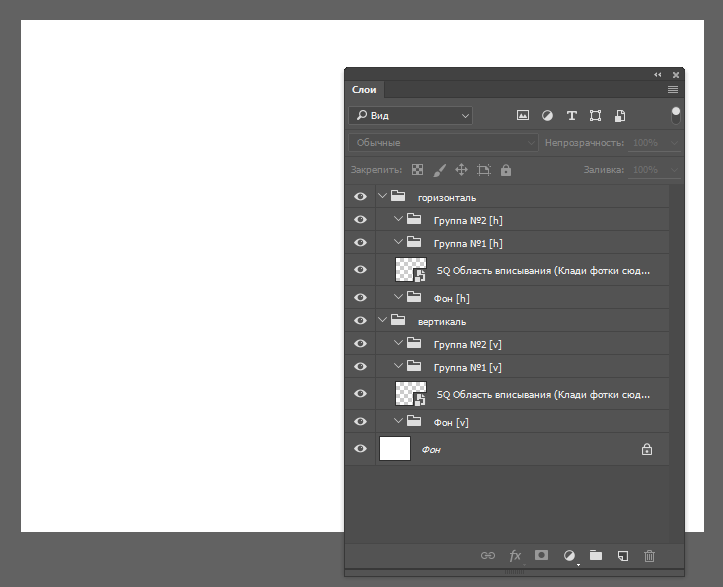This screenshot has width=723, height=587.
Task: Create new fill or adjustment layer
Action: [569, 556]
